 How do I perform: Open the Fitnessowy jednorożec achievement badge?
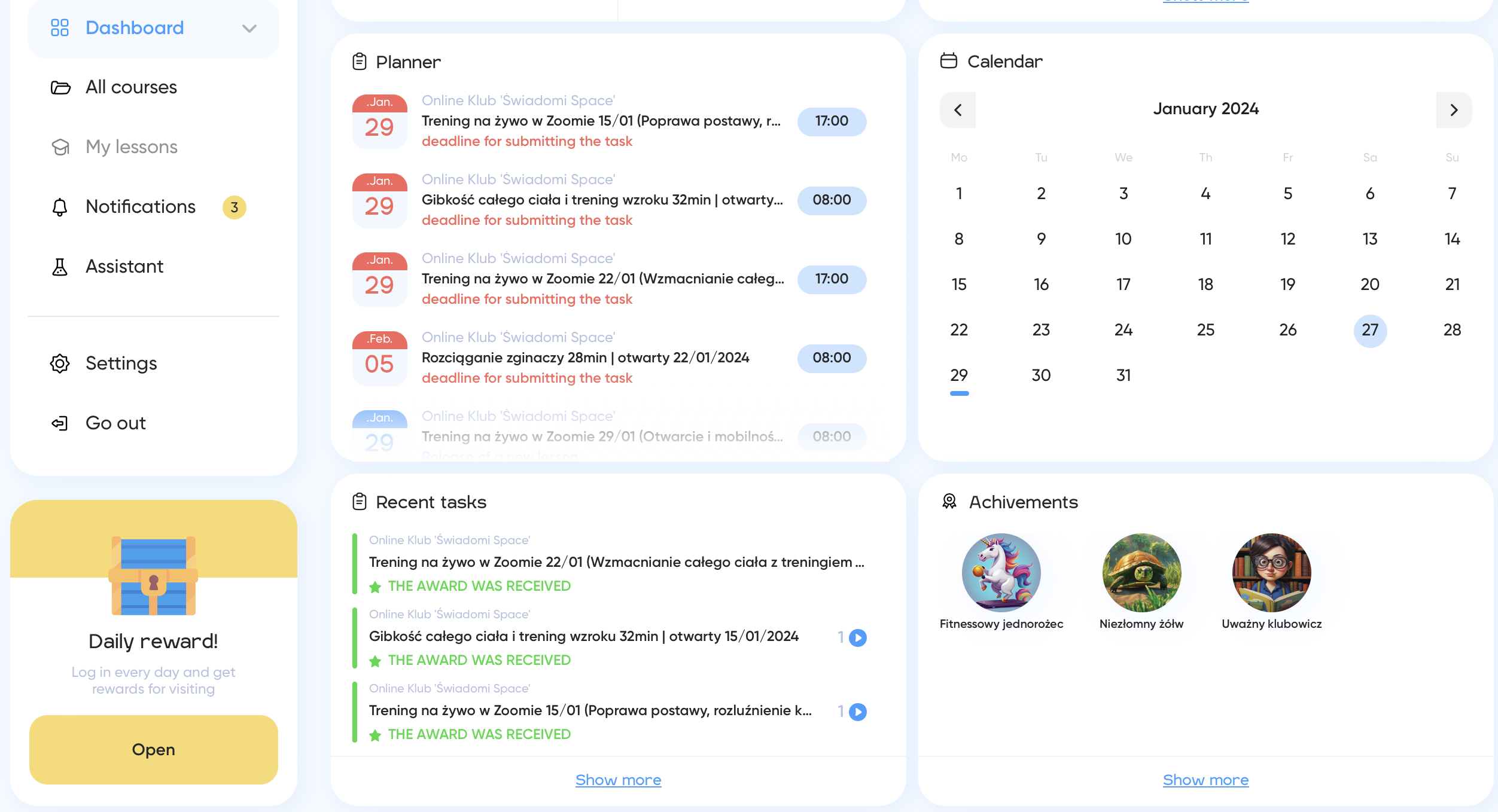1001,573
